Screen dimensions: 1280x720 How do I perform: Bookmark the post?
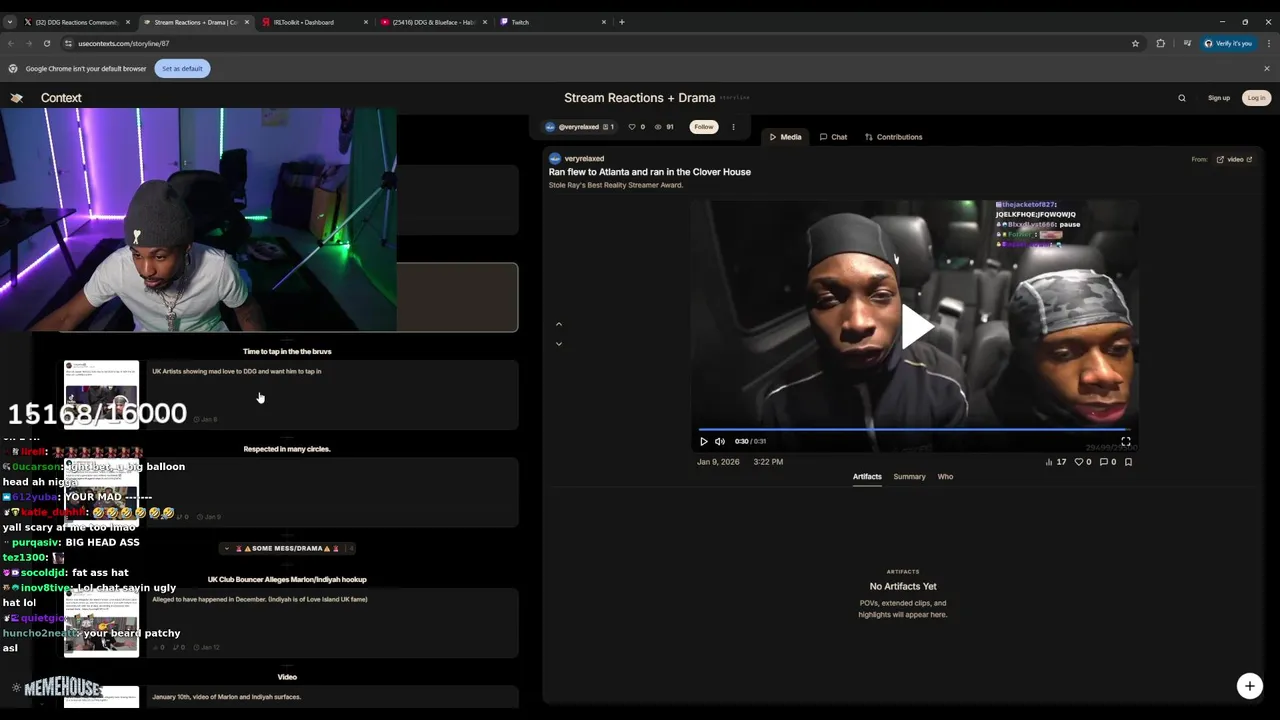[x=1129, y=462]
